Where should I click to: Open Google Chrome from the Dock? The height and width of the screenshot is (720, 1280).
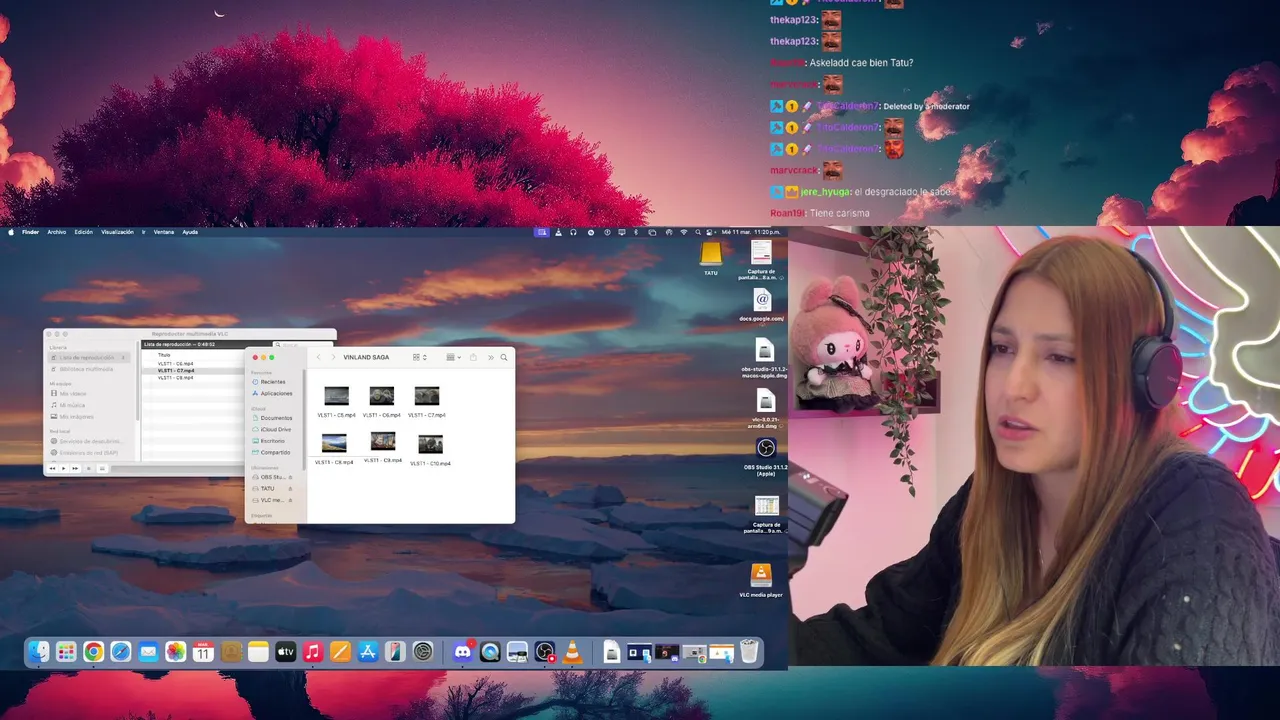[93, 652]
